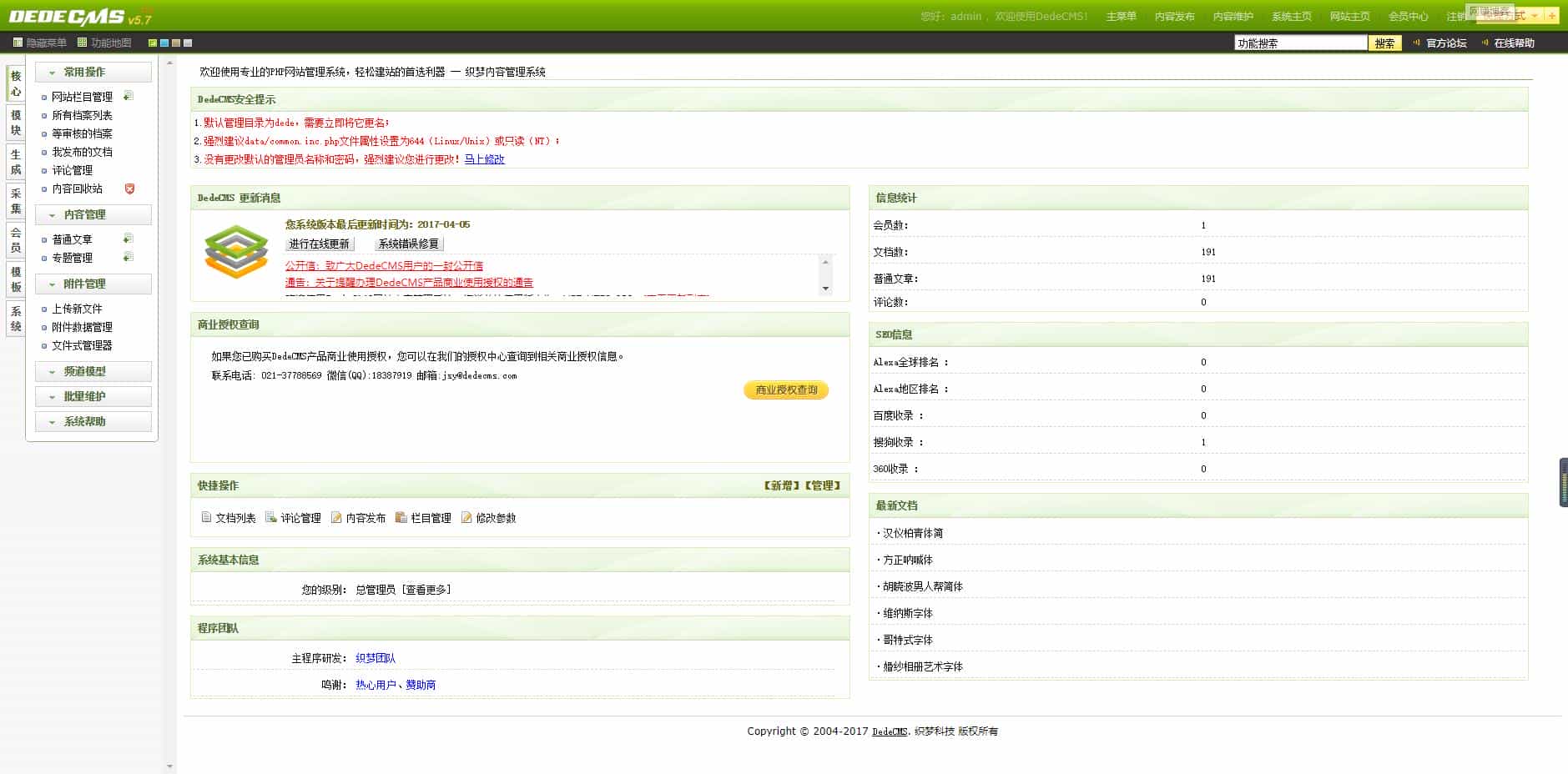Expand the 批量维护 menu section
Image resolution: width=1568 pixels, height=774 pixels.
[x=93, y=396]
